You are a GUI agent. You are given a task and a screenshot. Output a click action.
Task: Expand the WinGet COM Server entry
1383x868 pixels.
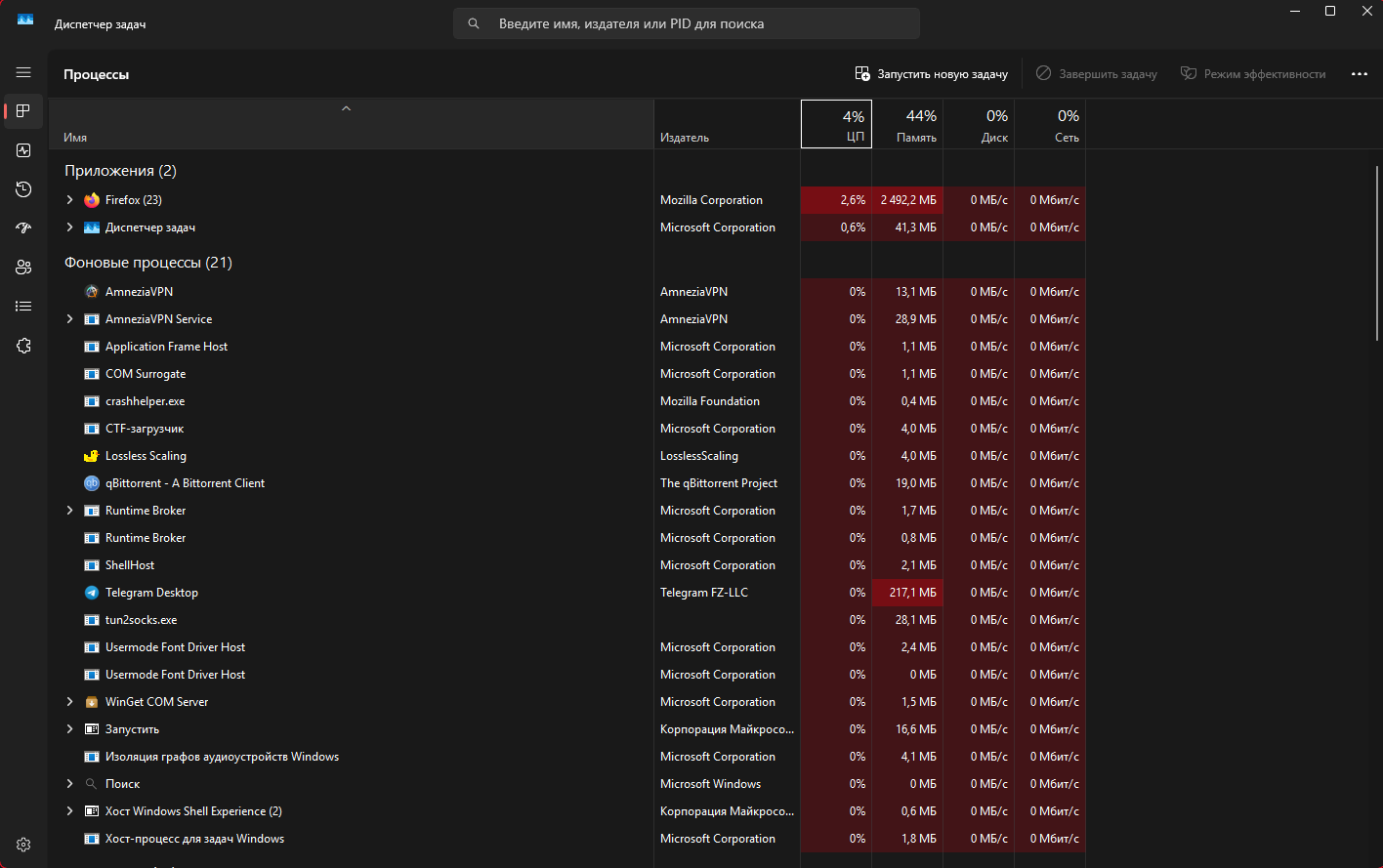tap(69, 702)
